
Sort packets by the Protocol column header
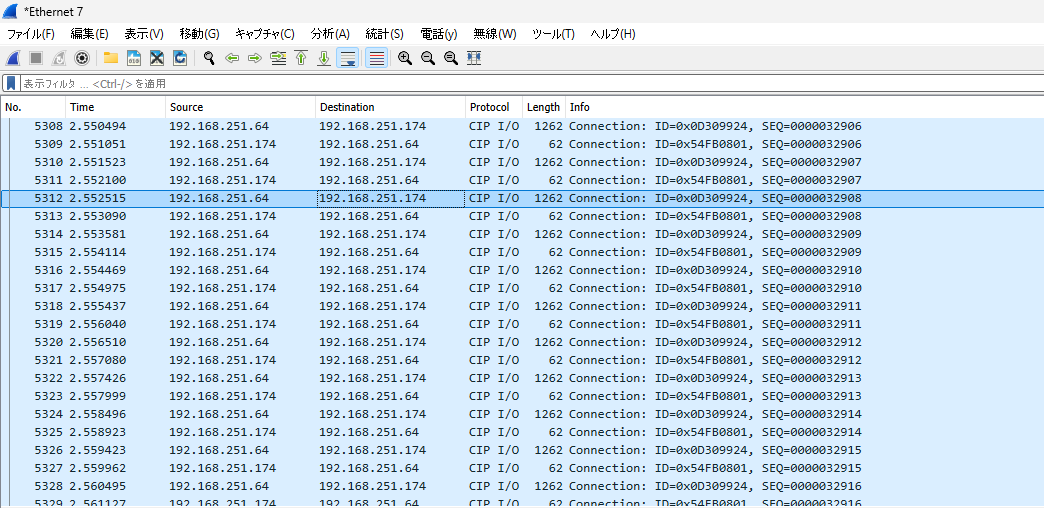pos(489,107)
